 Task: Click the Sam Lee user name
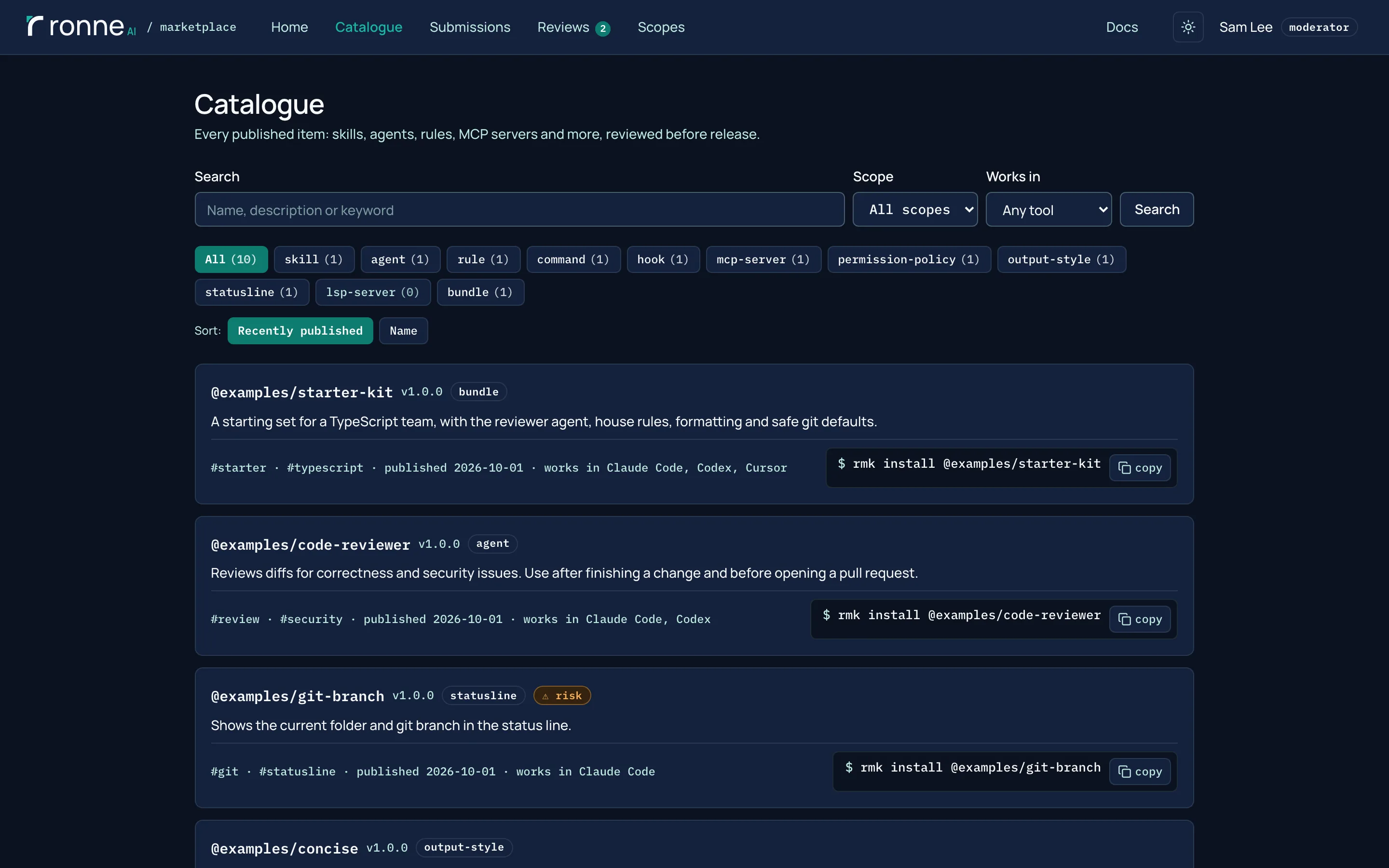(x=1245, y=27)
